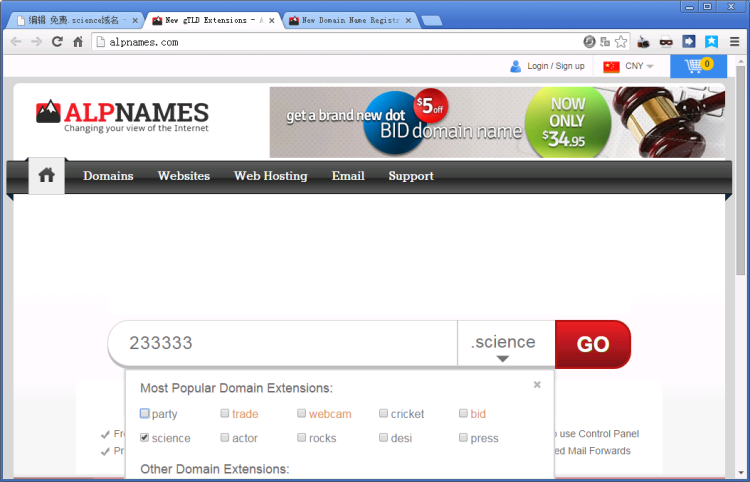The width and height of the screenshot is (750, 482).
Task: Click the scrollbar up arrow
Action: coord(740,59)
